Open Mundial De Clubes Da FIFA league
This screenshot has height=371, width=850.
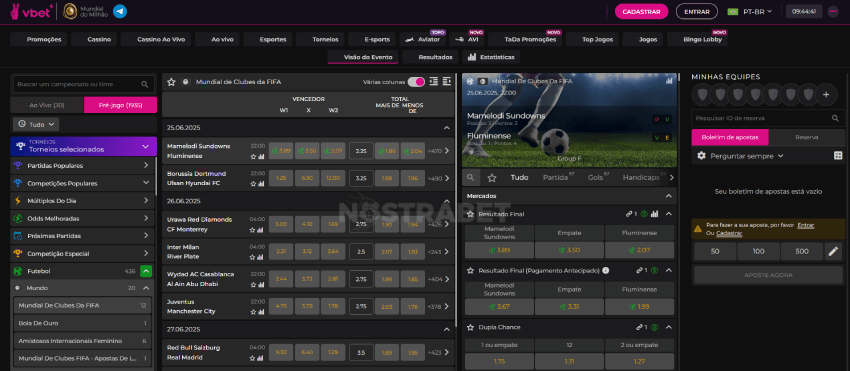click(x=83, y=305)
